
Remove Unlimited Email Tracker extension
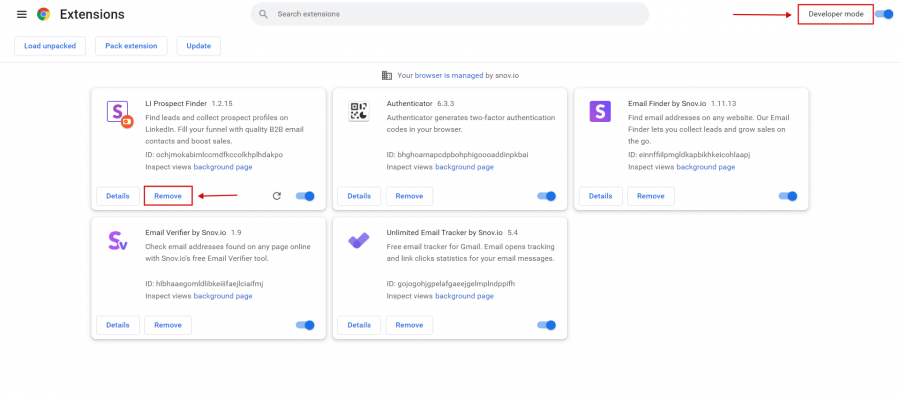pos(409,325)
